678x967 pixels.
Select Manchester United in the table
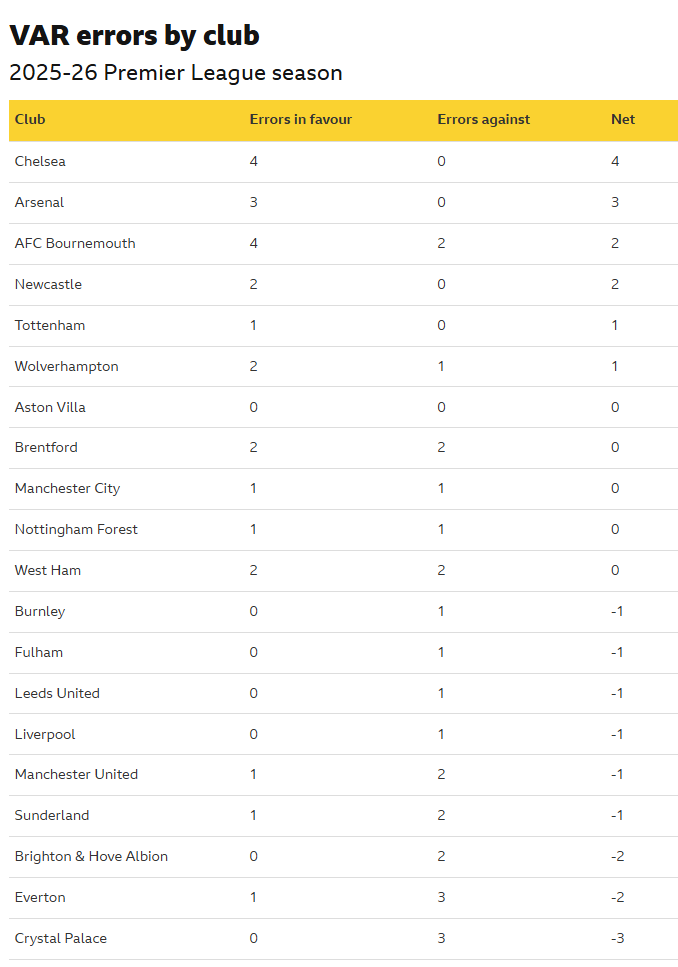(x=76, y=775)
